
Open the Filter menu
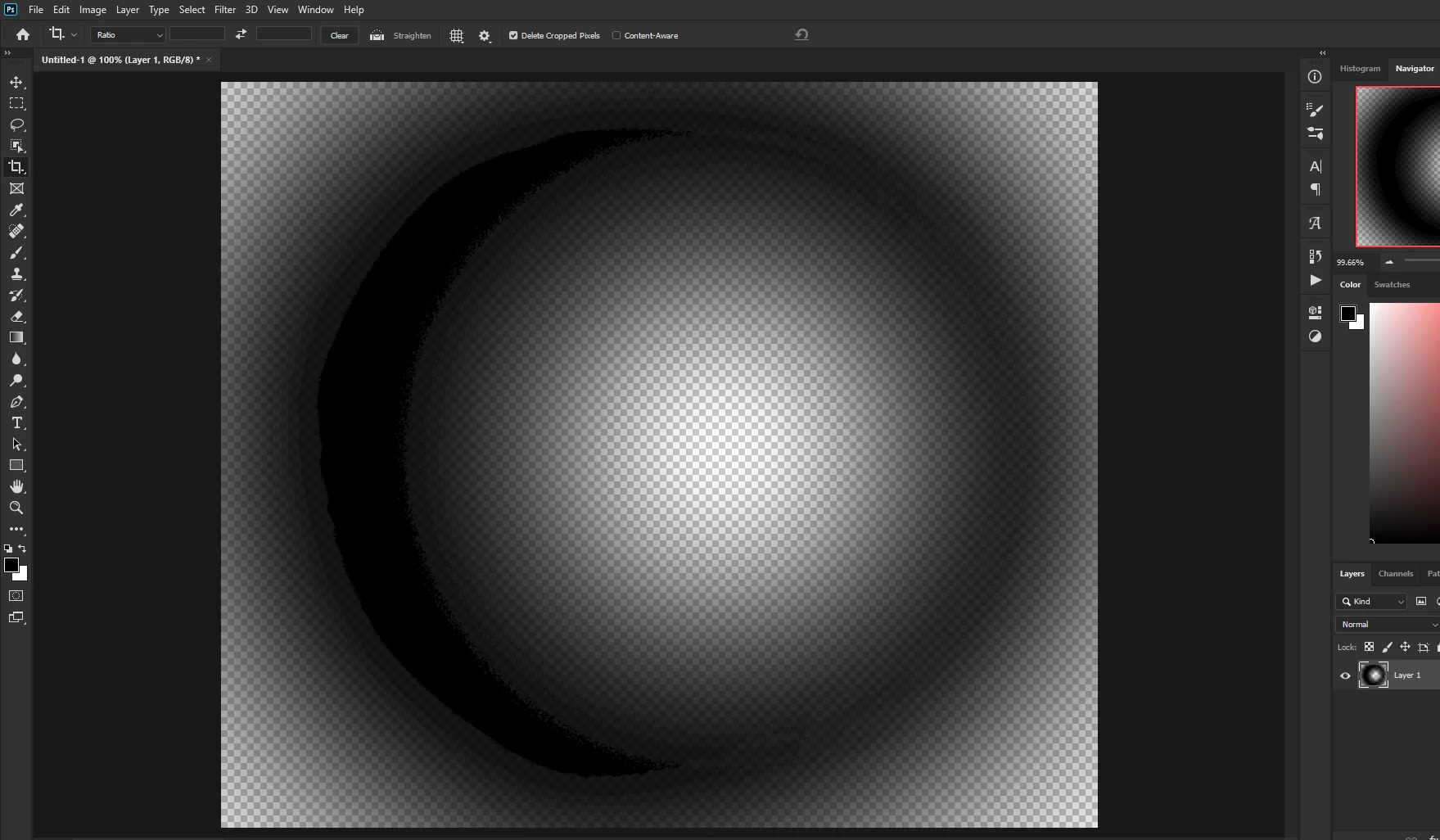coord(225,10)
